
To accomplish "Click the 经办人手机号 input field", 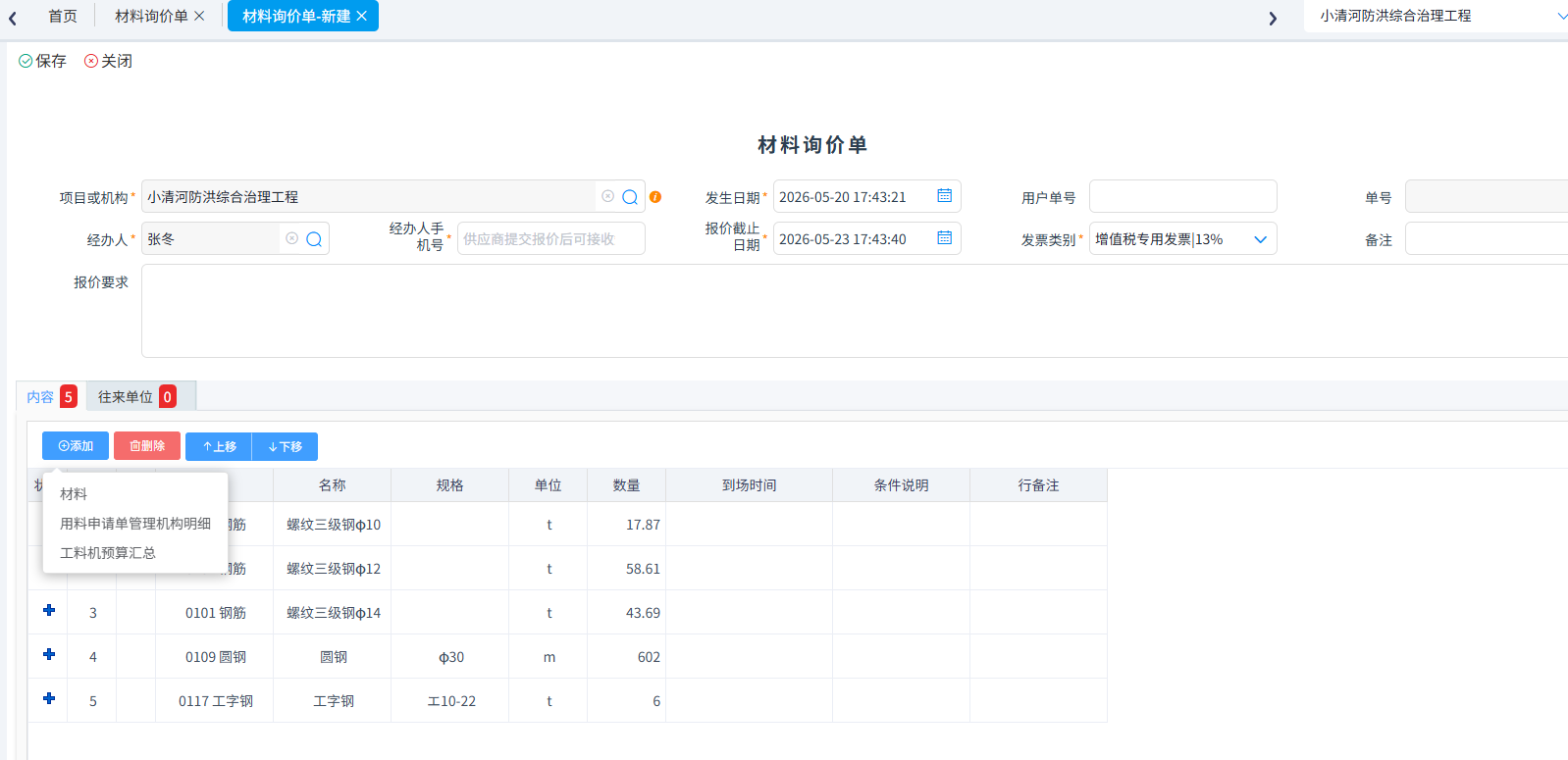I will [551, 238].
